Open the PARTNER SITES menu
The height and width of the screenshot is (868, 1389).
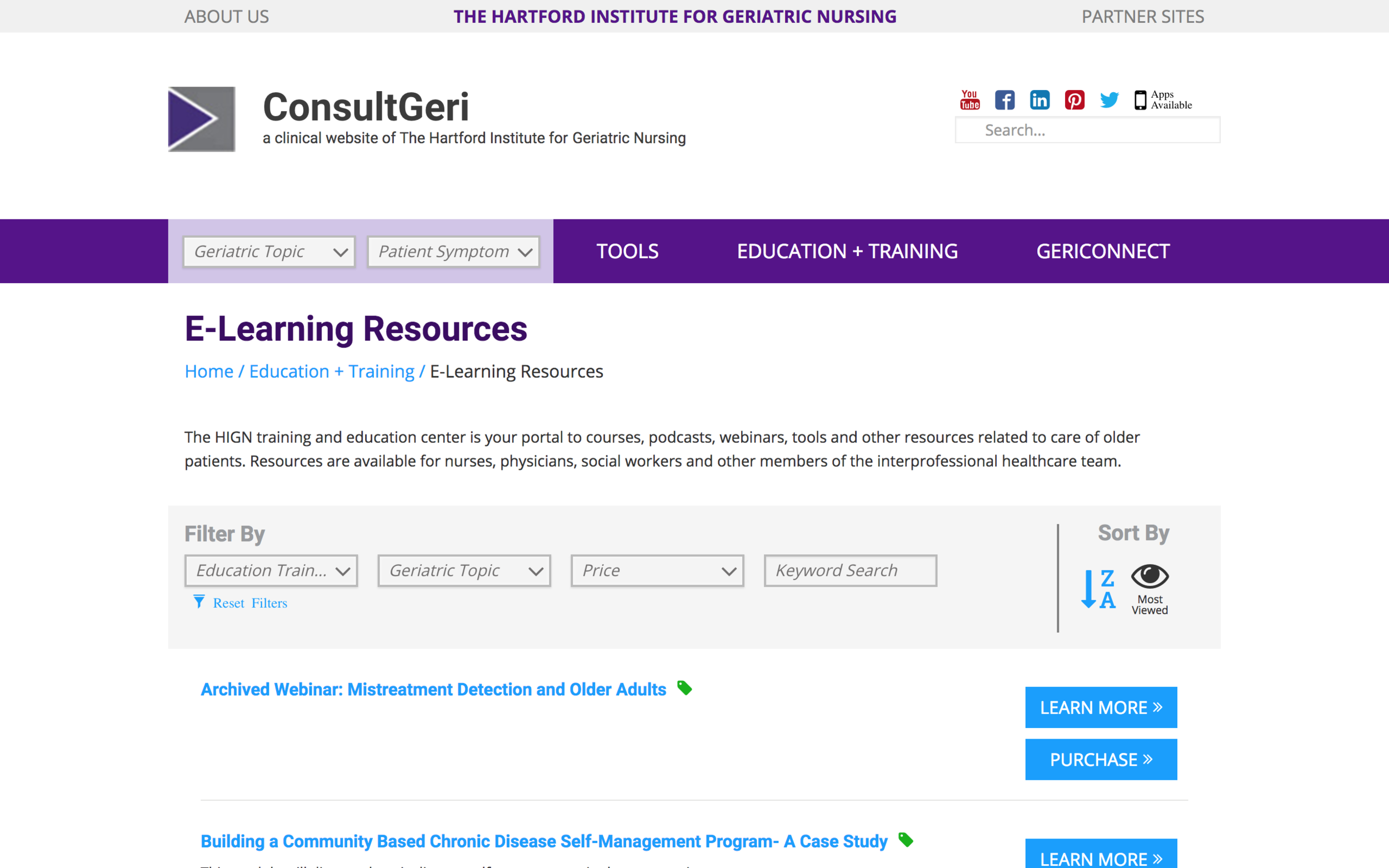[x=1143, y=17]
